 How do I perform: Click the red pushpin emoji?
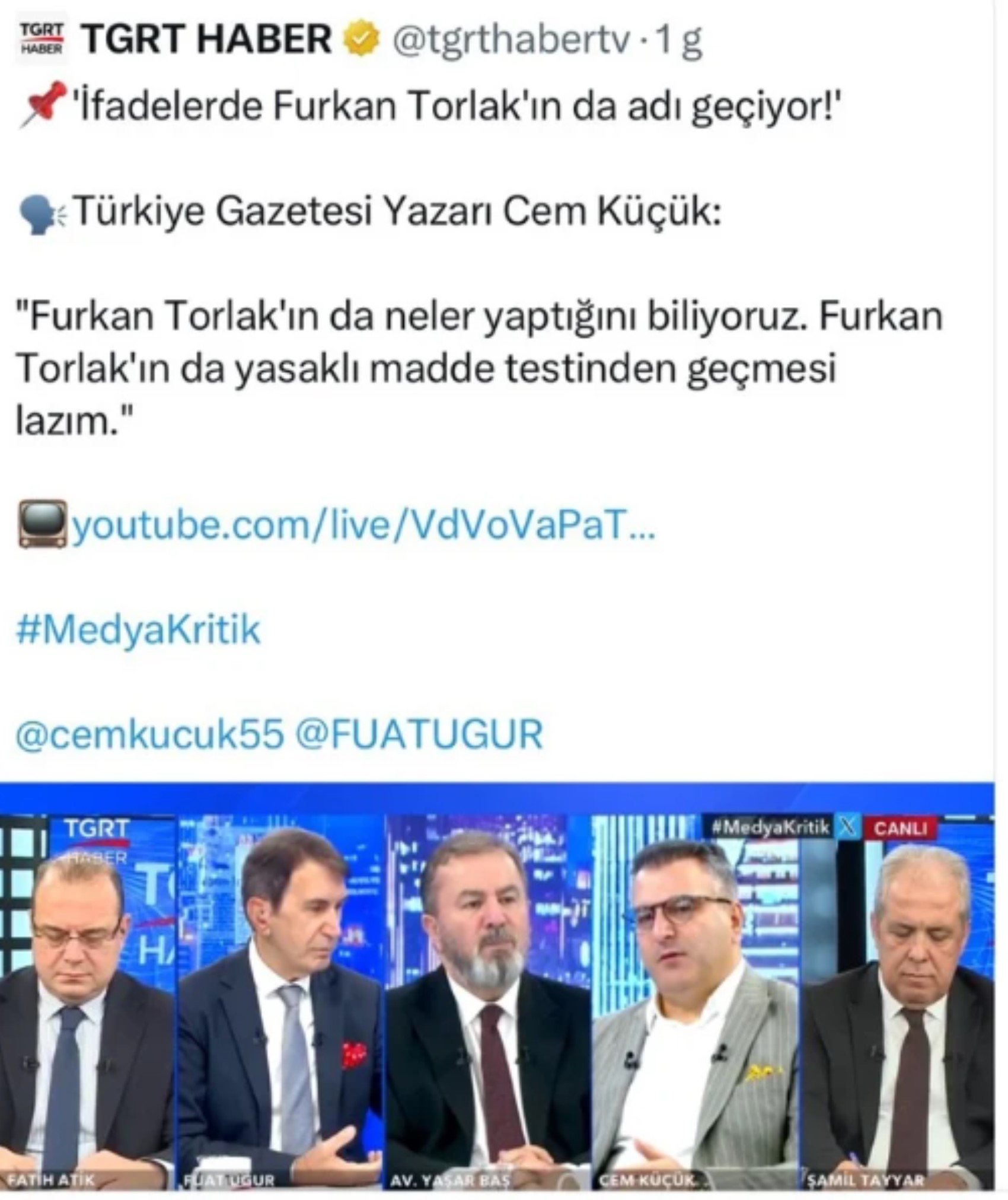[43, 104]
